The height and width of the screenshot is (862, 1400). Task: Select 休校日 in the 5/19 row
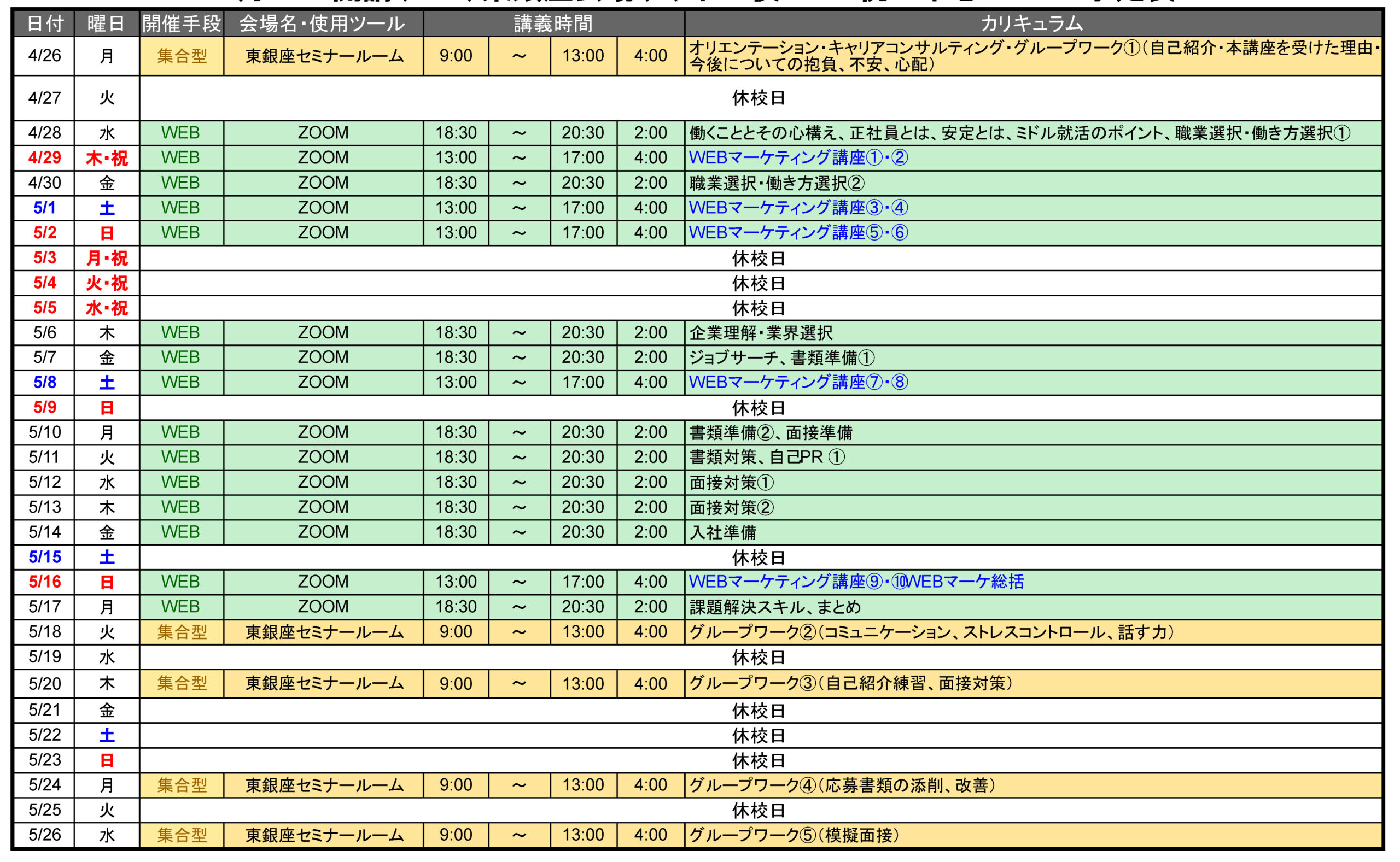click(x=759, y=658)
